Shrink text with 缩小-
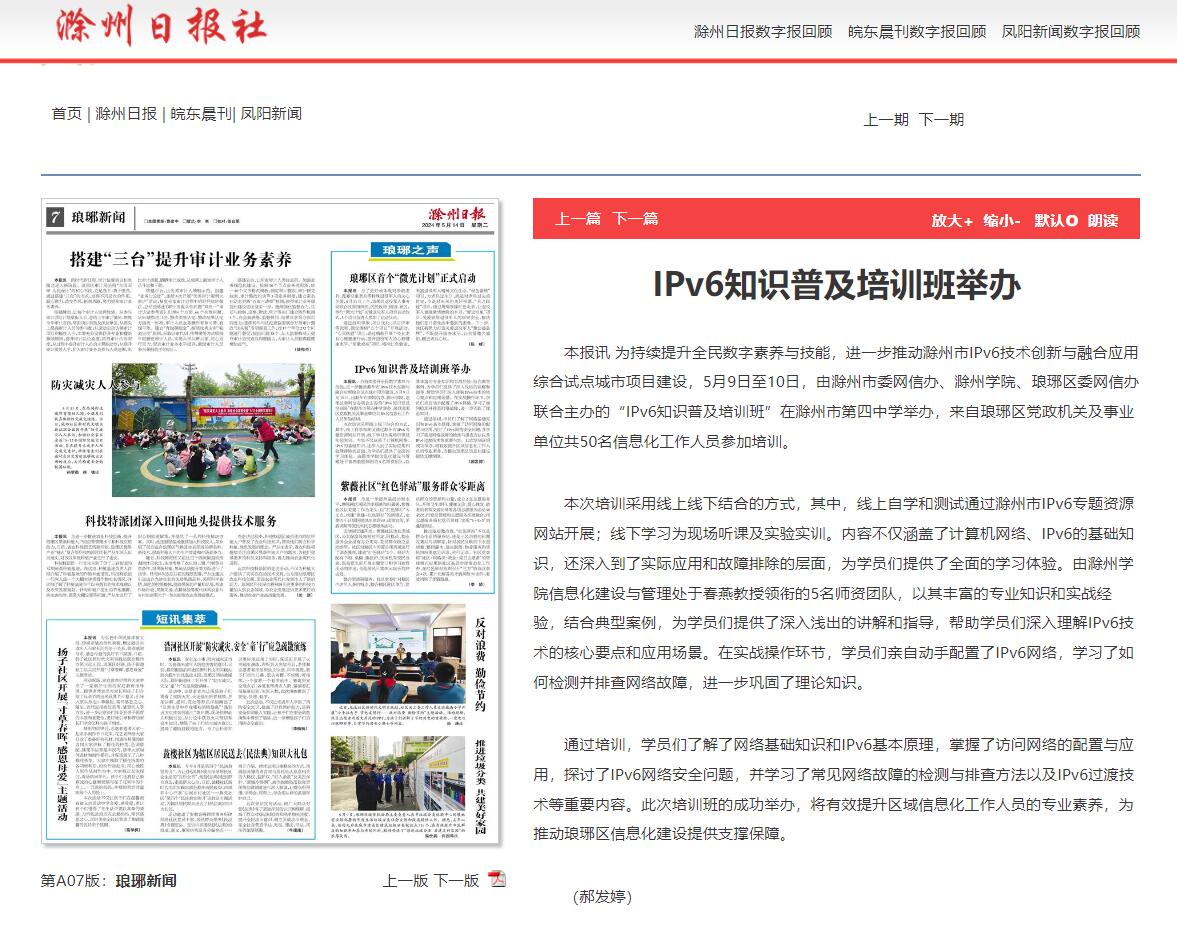 click(x=1002, y=220)
